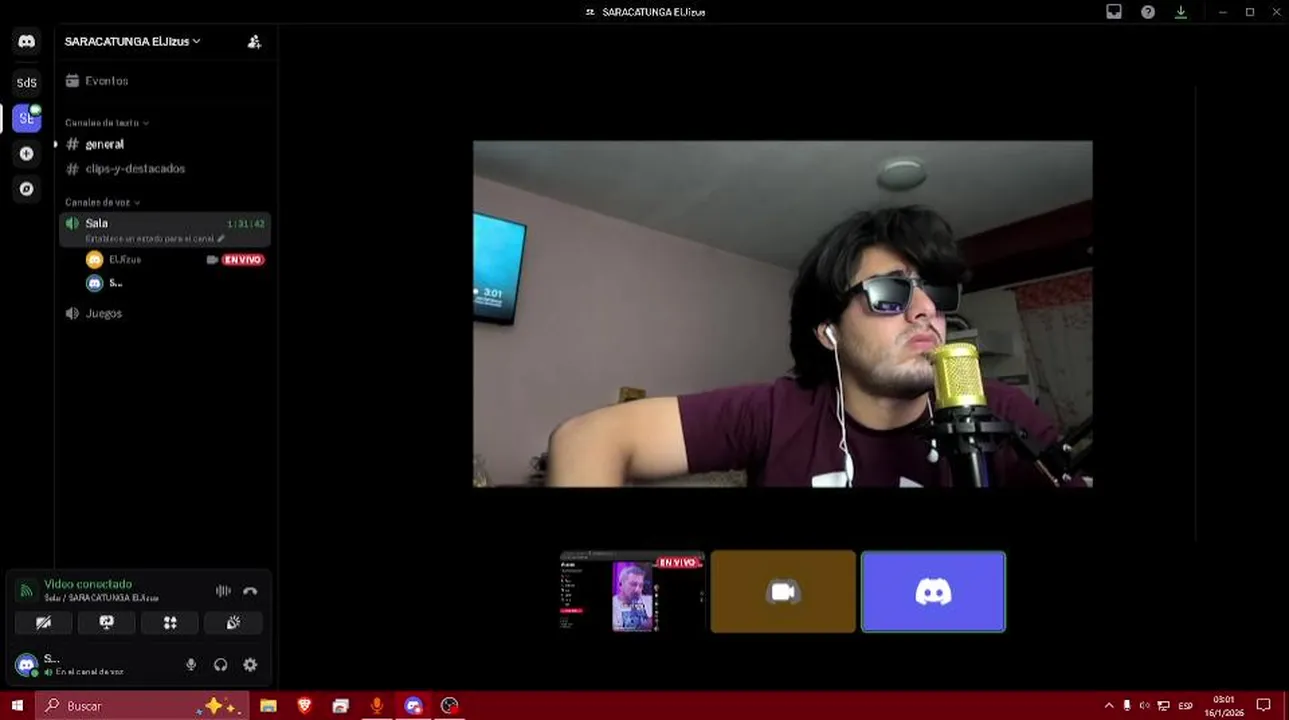Open Discover servers compass icon
Viewport: 1289px width, 720px height.
tap(26, 189)
